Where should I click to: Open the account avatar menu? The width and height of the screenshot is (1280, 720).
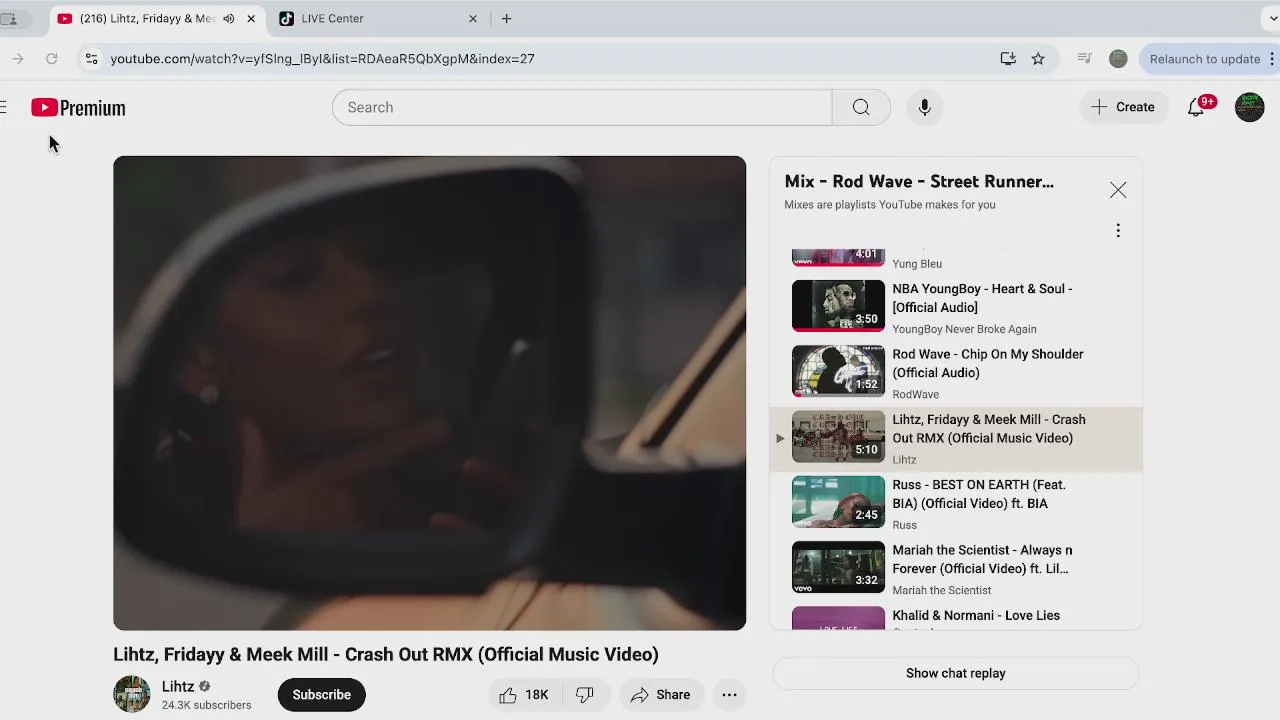1249,107
